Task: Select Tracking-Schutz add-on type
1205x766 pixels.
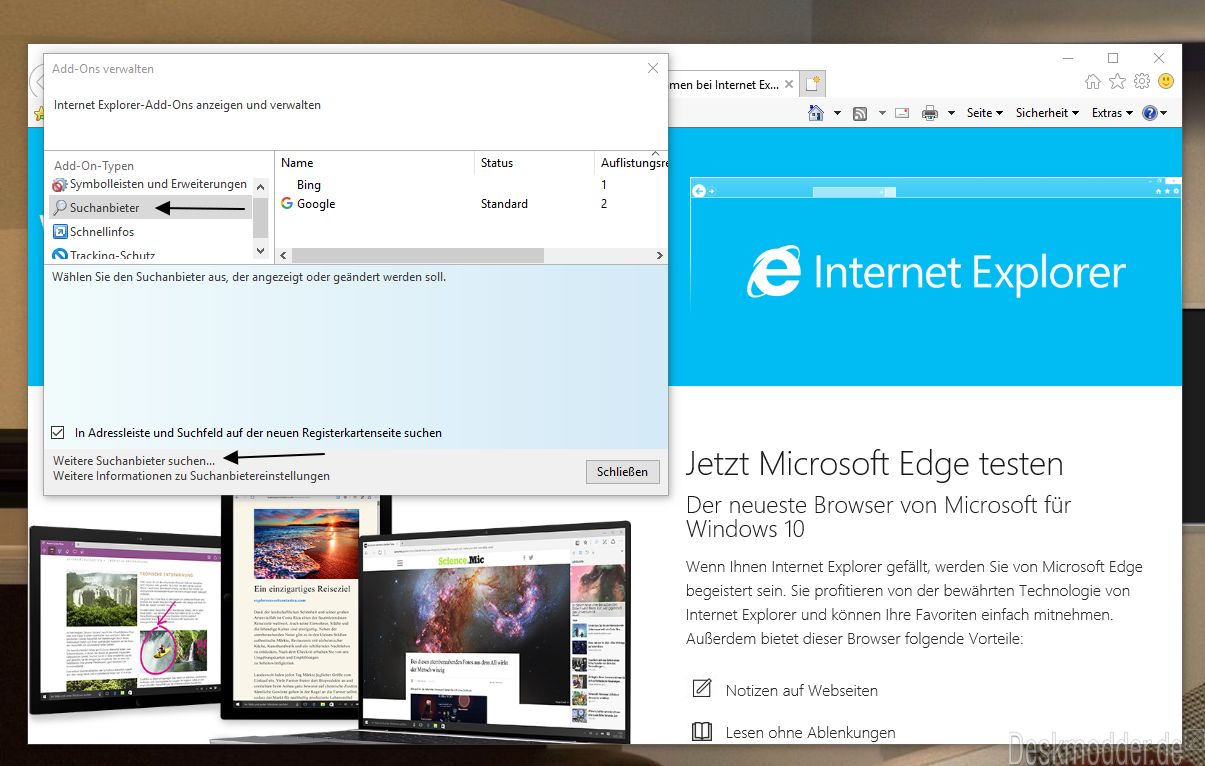Action: [x=150, y=256]
